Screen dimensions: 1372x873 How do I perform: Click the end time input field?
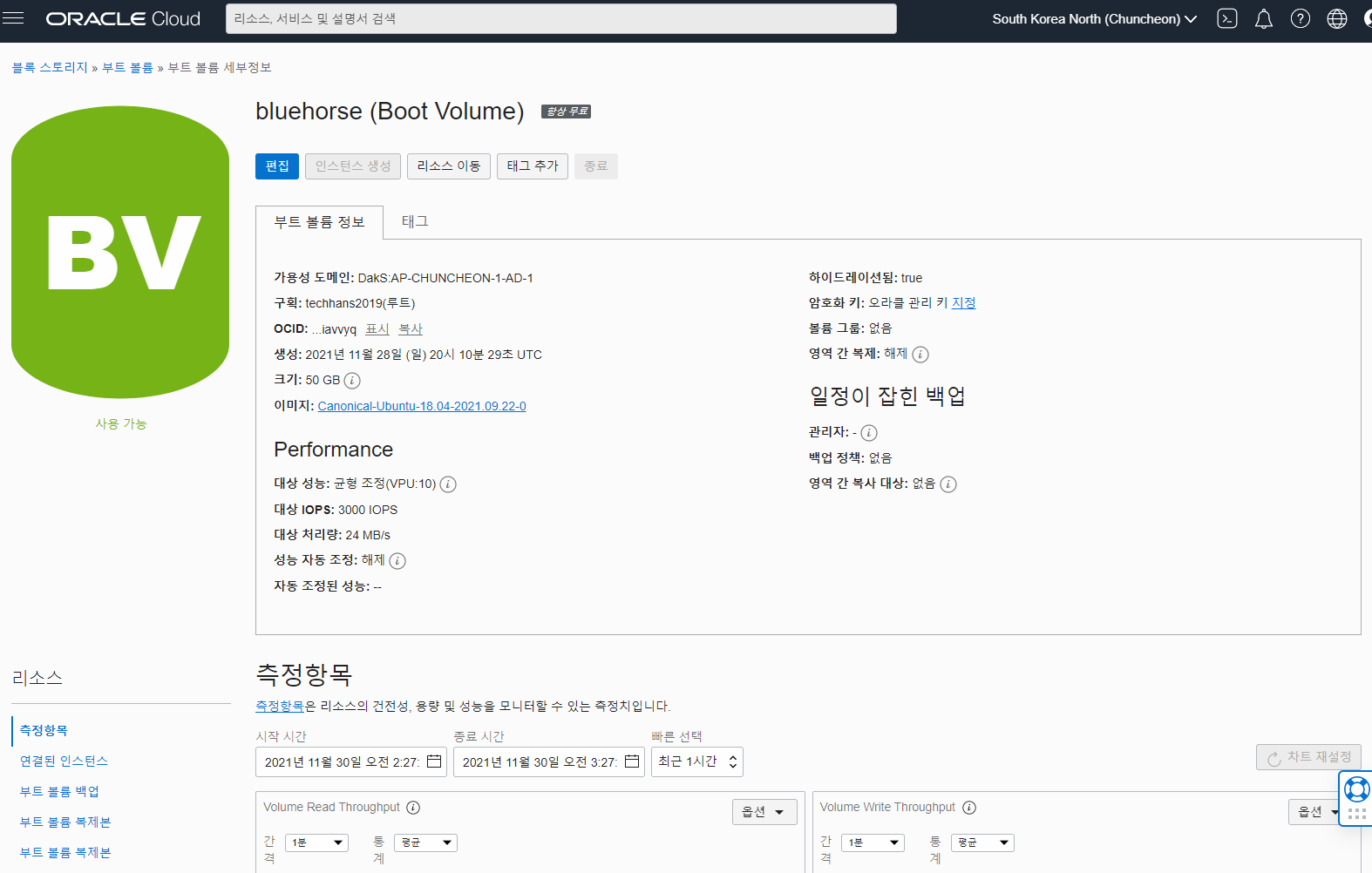click(x=549, y=761)
